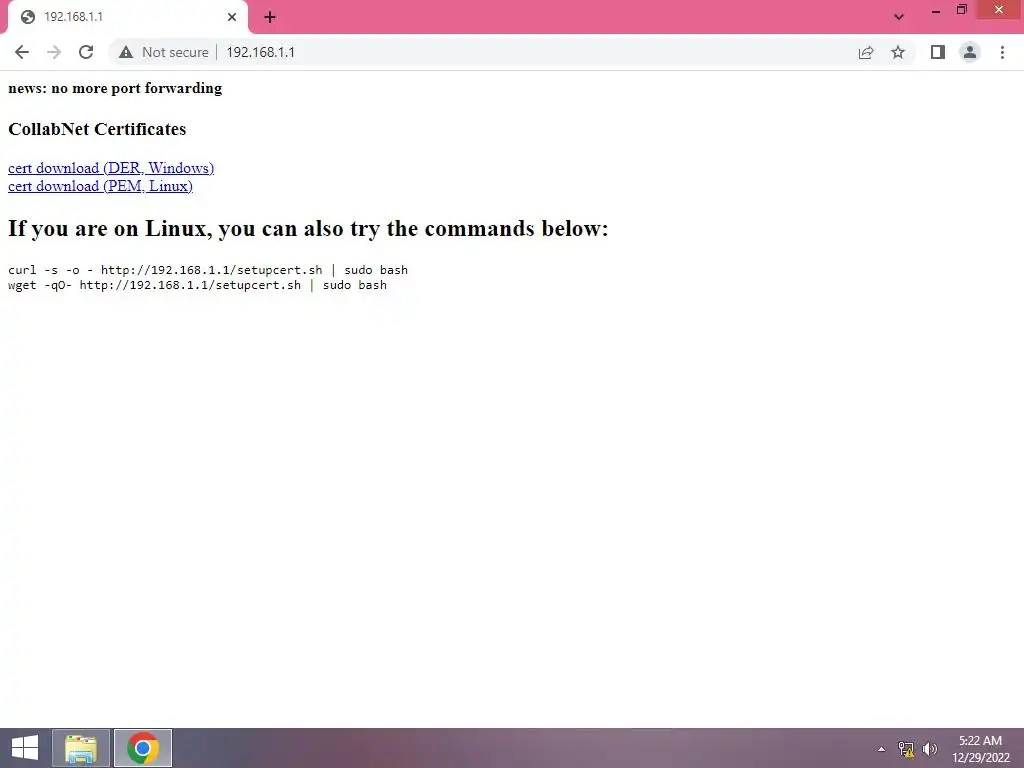The width and height of the screenshot is (1024, 768).
Task: Download the PEM Linux certificate
Action: pyautogui.click(x=101, y=186)
